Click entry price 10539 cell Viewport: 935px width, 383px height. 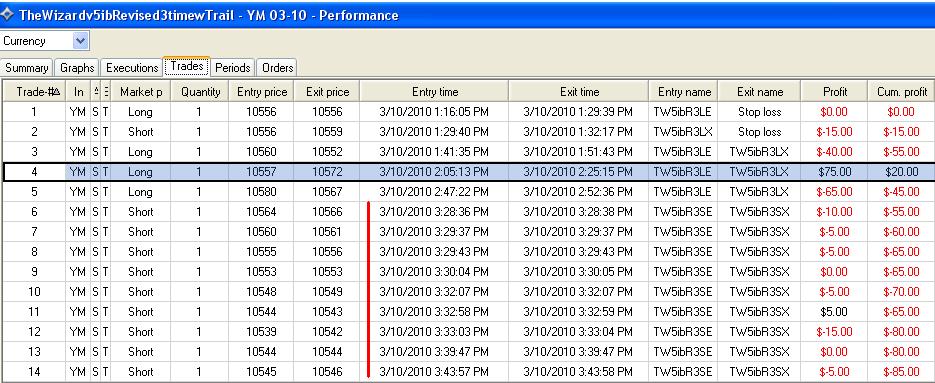point(262,332)
